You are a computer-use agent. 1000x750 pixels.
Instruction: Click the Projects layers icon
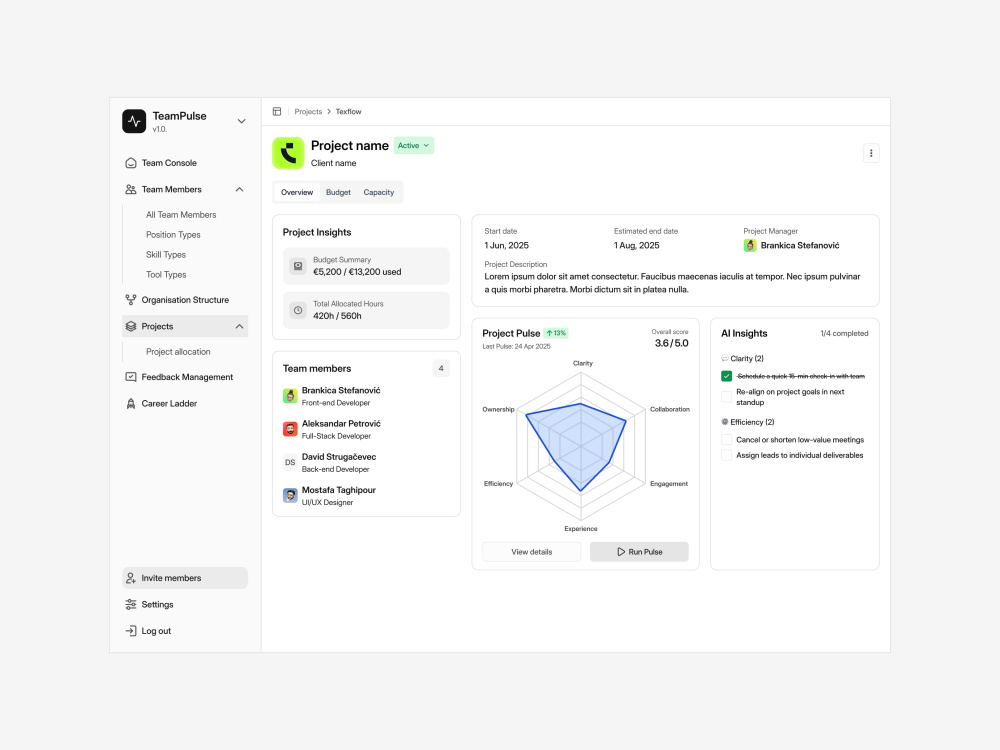(131, 327)
